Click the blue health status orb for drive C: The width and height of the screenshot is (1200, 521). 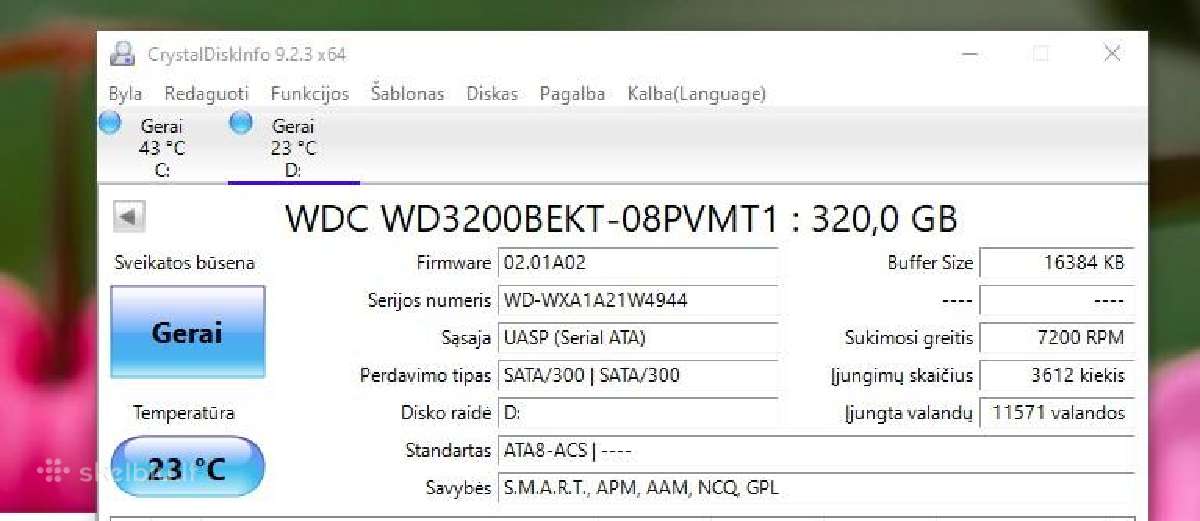click(110, 123)
